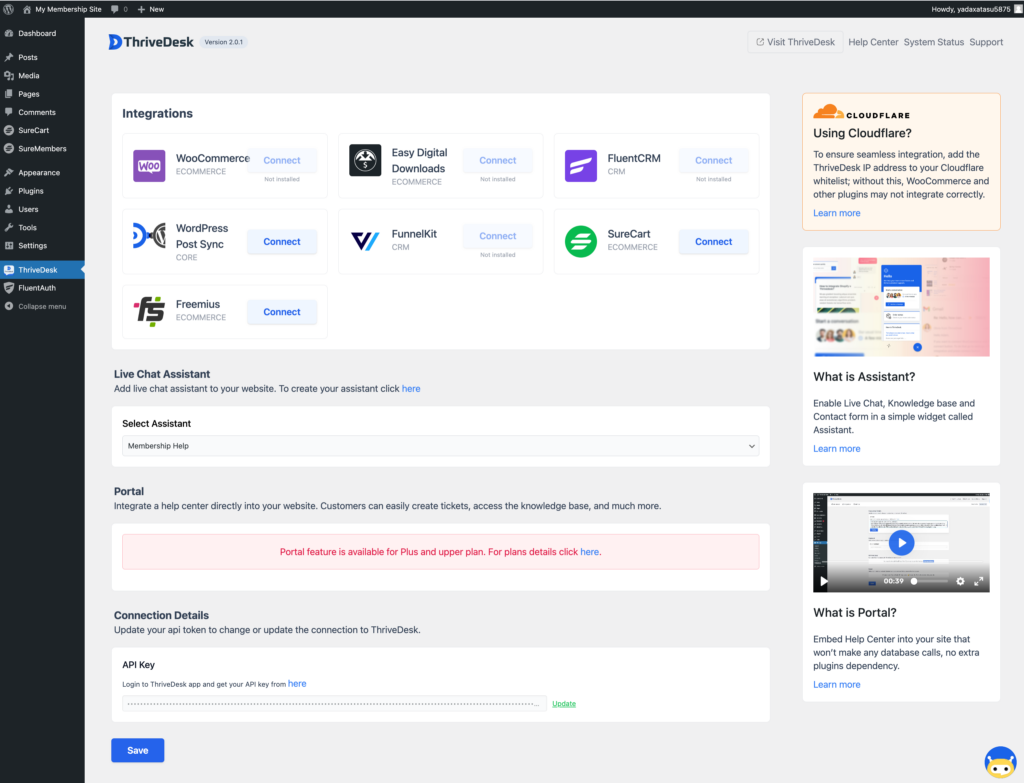The width and height of the screenshot is (1024, 783).
Task: Click the Update link next to API Key
Action: [563, 703]
